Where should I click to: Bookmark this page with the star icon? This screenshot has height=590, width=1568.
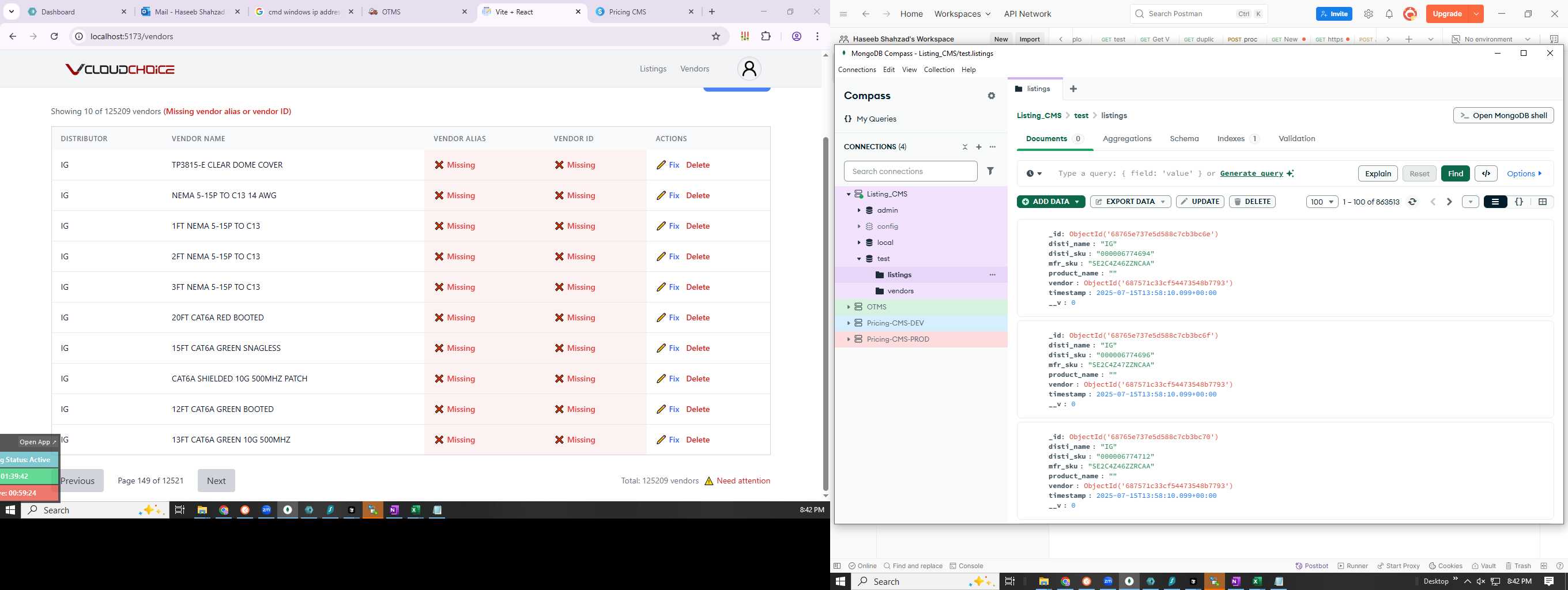pos(716,36)
